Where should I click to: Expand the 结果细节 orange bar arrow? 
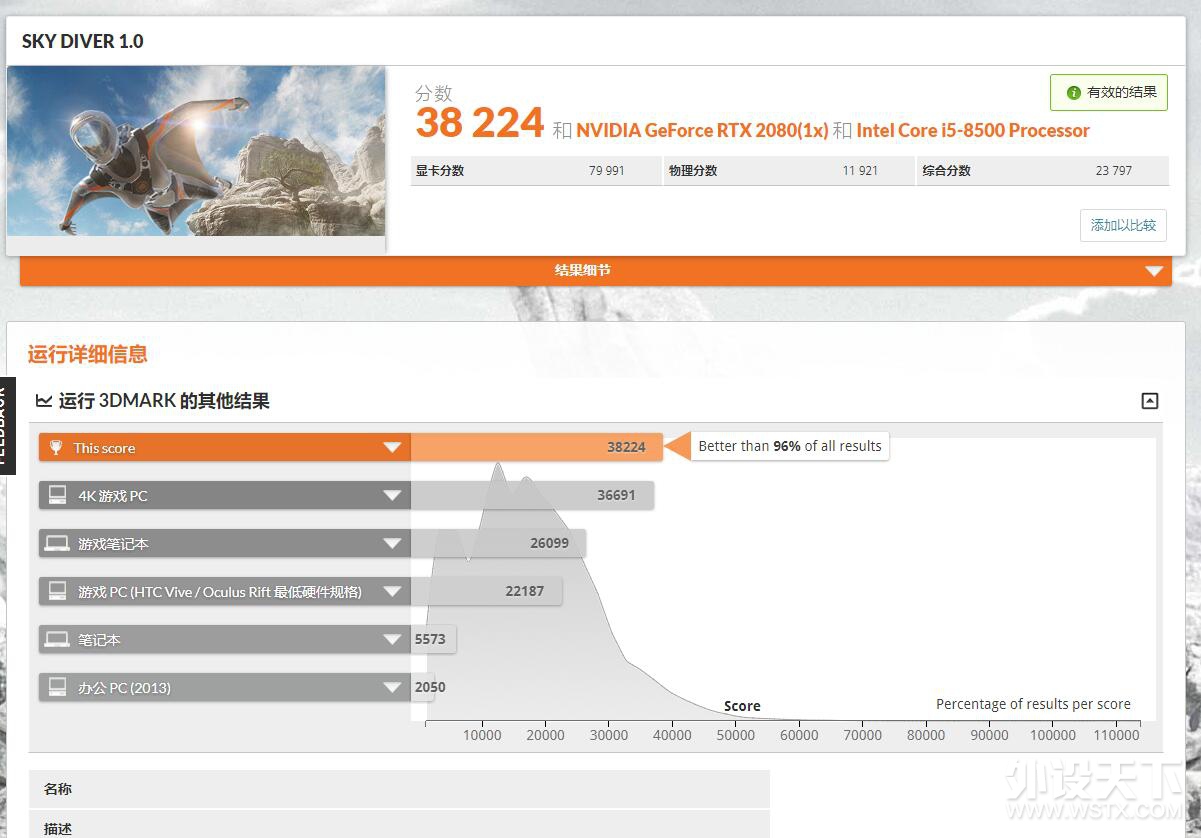coord(1154,271)
